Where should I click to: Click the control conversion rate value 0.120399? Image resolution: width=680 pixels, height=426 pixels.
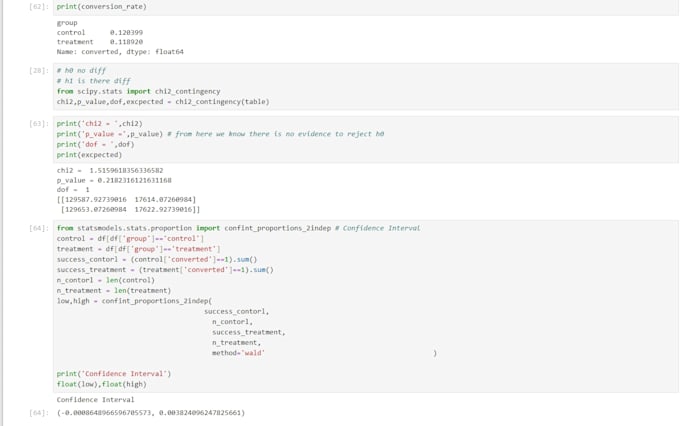126,33
